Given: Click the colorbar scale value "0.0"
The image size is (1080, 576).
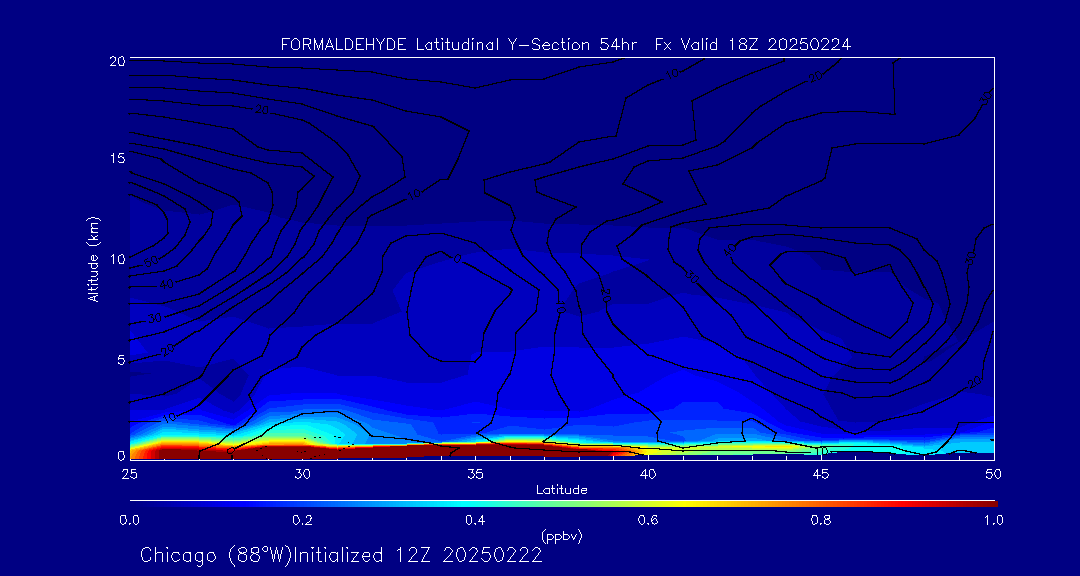Looking at the screenshot, I should click(129, 521).
